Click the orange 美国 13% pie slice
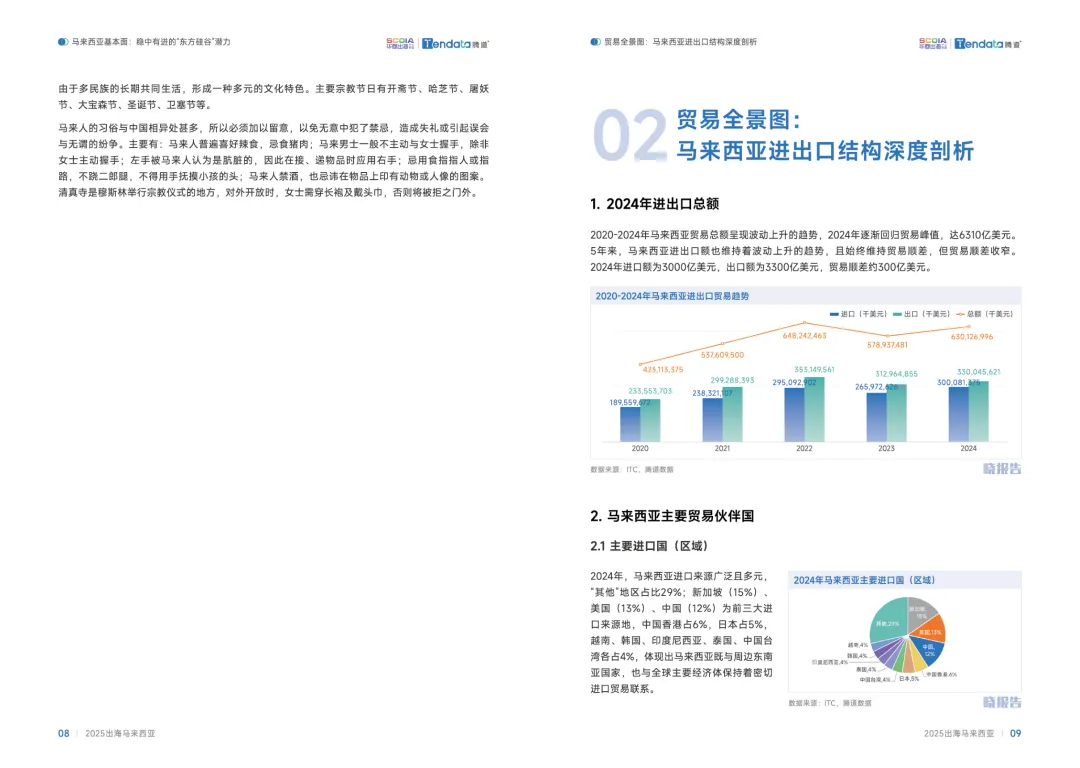The height and width of the screenshot is (768, 1080). 930,632
